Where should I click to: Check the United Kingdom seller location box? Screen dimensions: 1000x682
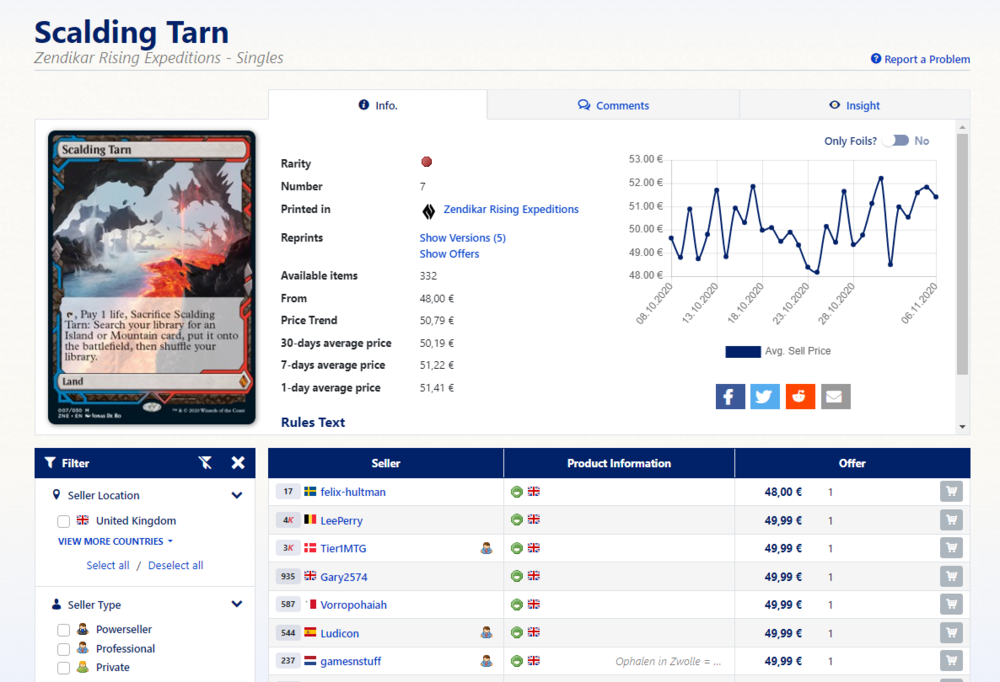pos(64,521)
